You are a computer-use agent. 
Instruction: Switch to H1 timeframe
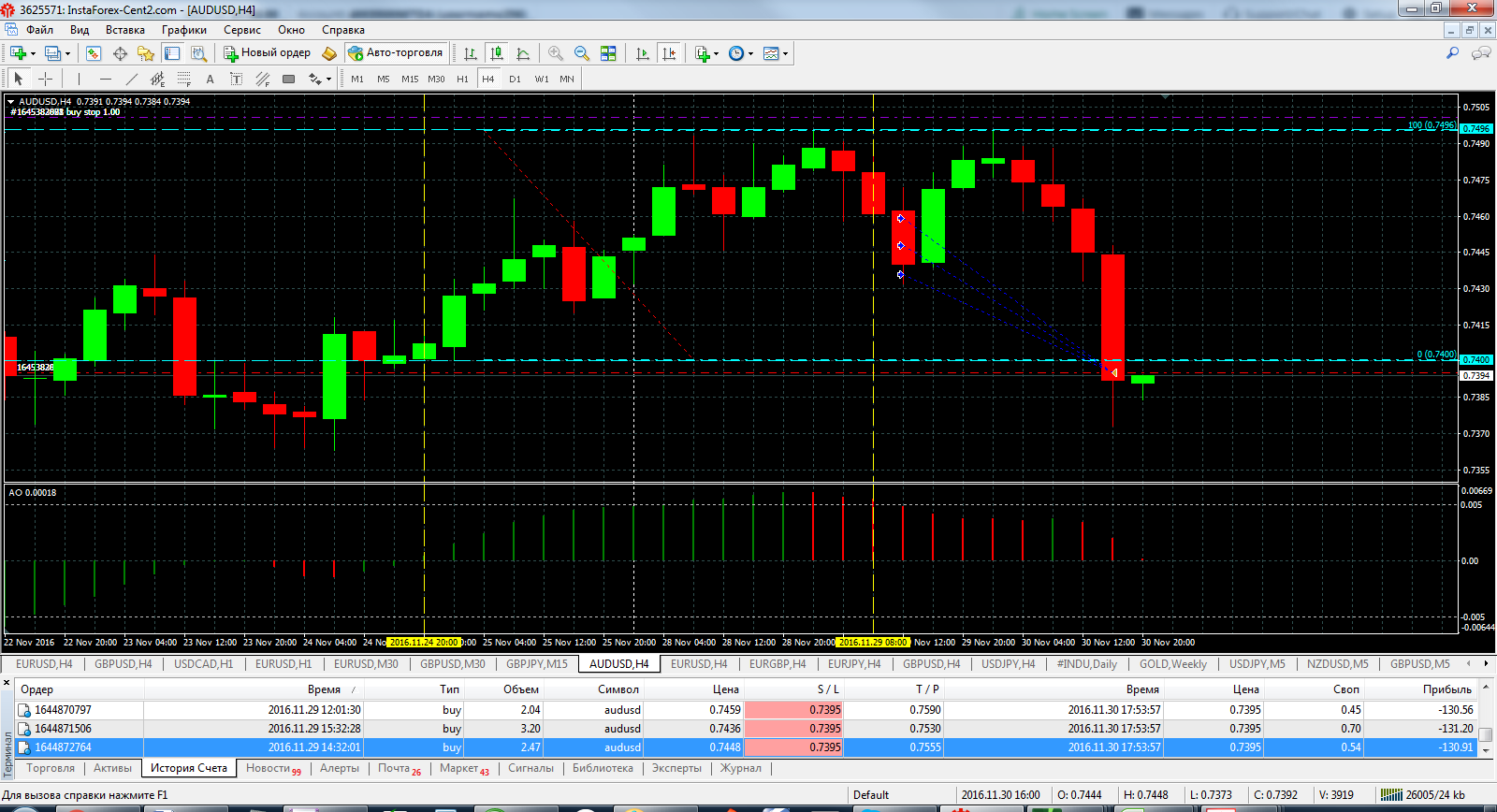pyautogui.click(x=462, y=80)
